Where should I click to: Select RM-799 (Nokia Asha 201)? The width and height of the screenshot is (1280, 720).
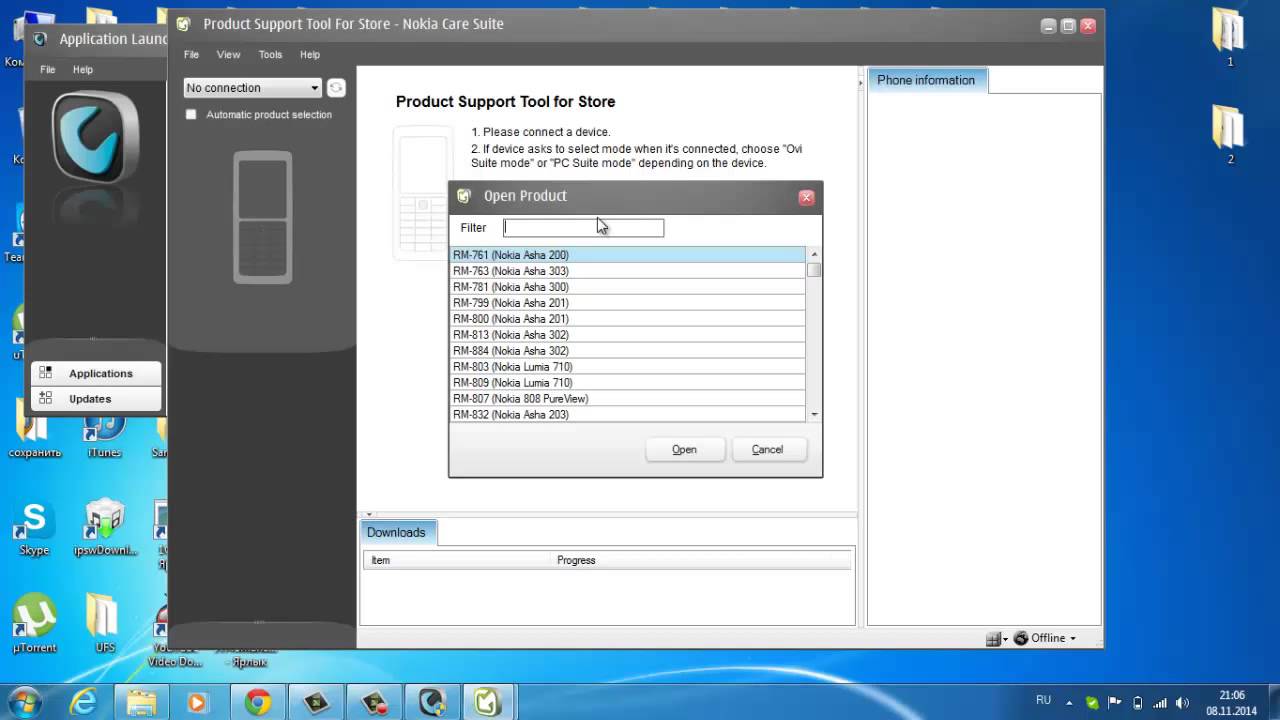coord(627,303)
